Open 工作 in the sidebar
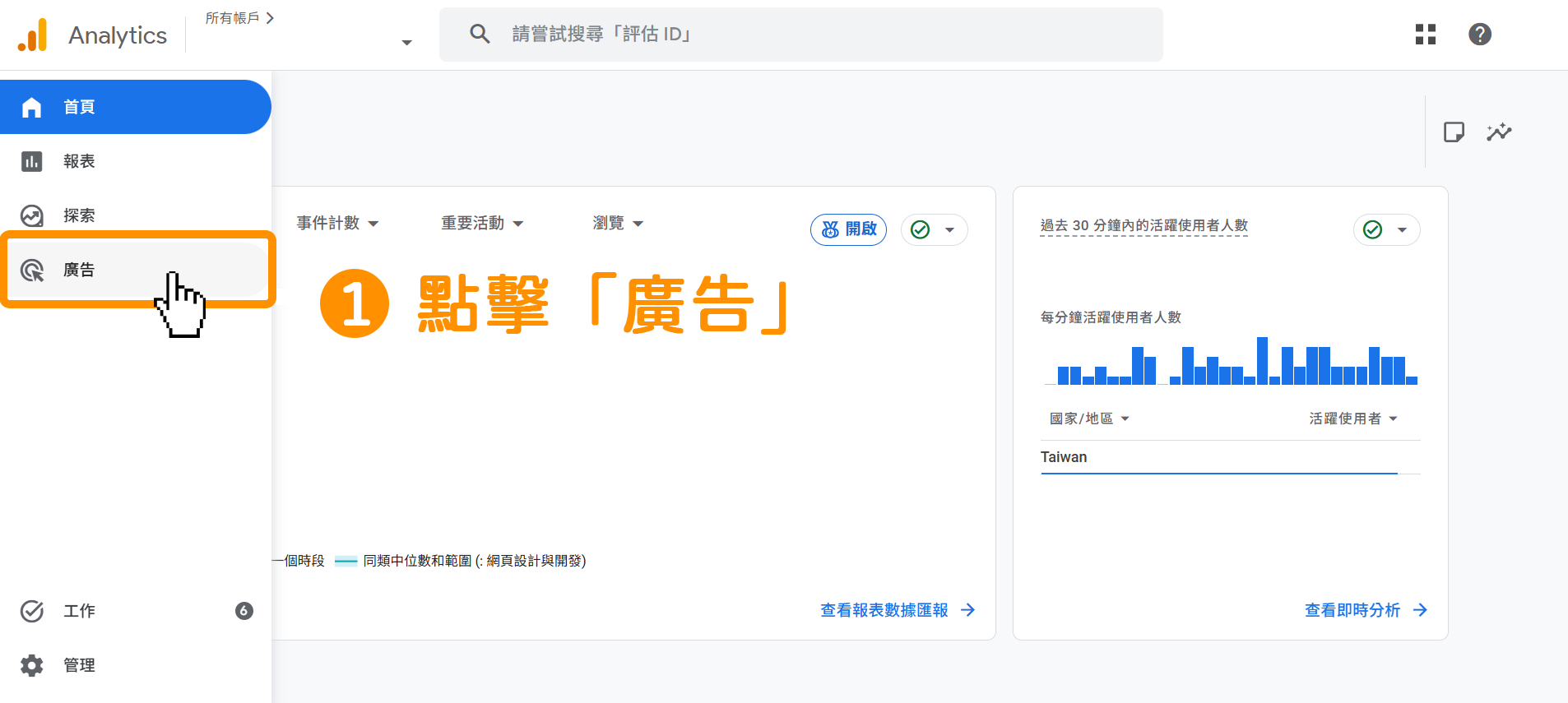 (136, 611)
